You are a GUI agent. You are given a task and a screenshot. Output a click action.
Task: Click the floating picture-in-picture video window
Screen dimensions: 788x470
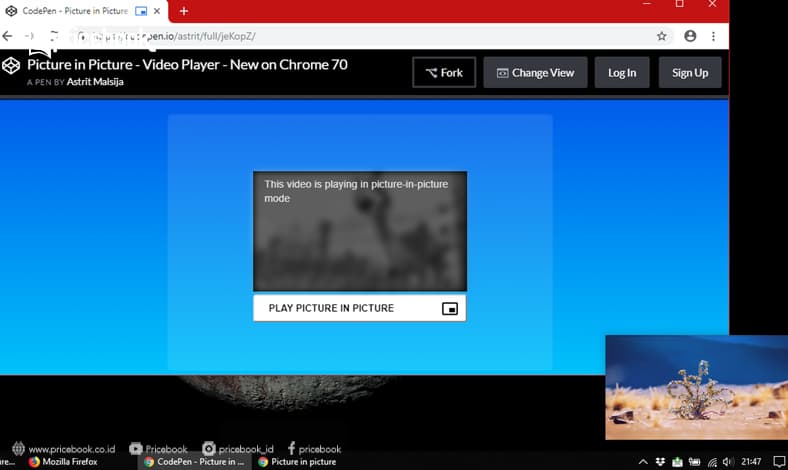[x=697, y=388]
